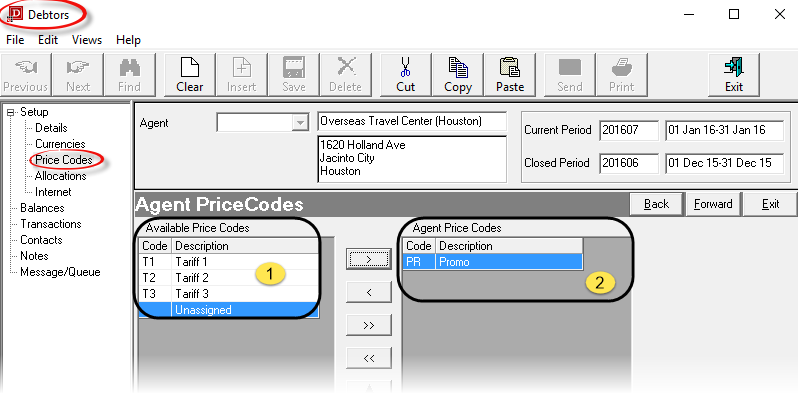798x394 pixels.
Task: Select Tariff 2 in Available Price Codes
Action: [x=229, y=278]
